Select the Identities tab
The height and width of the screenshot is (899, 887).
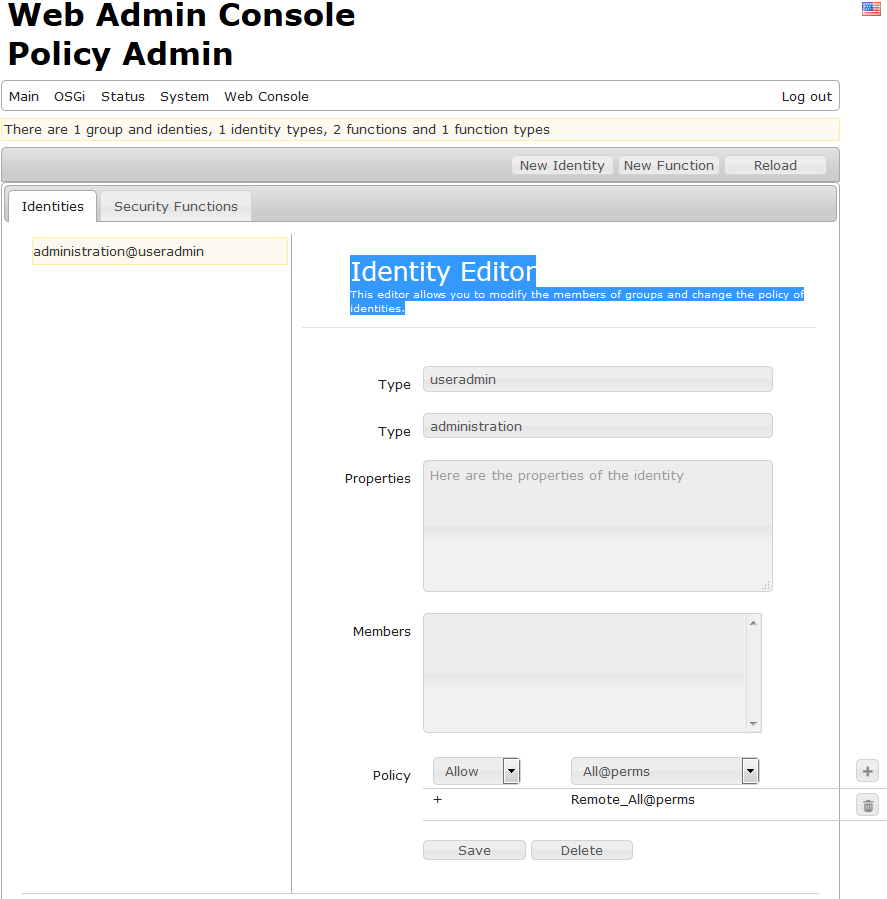pyautogui.click(x=53, y=207)
